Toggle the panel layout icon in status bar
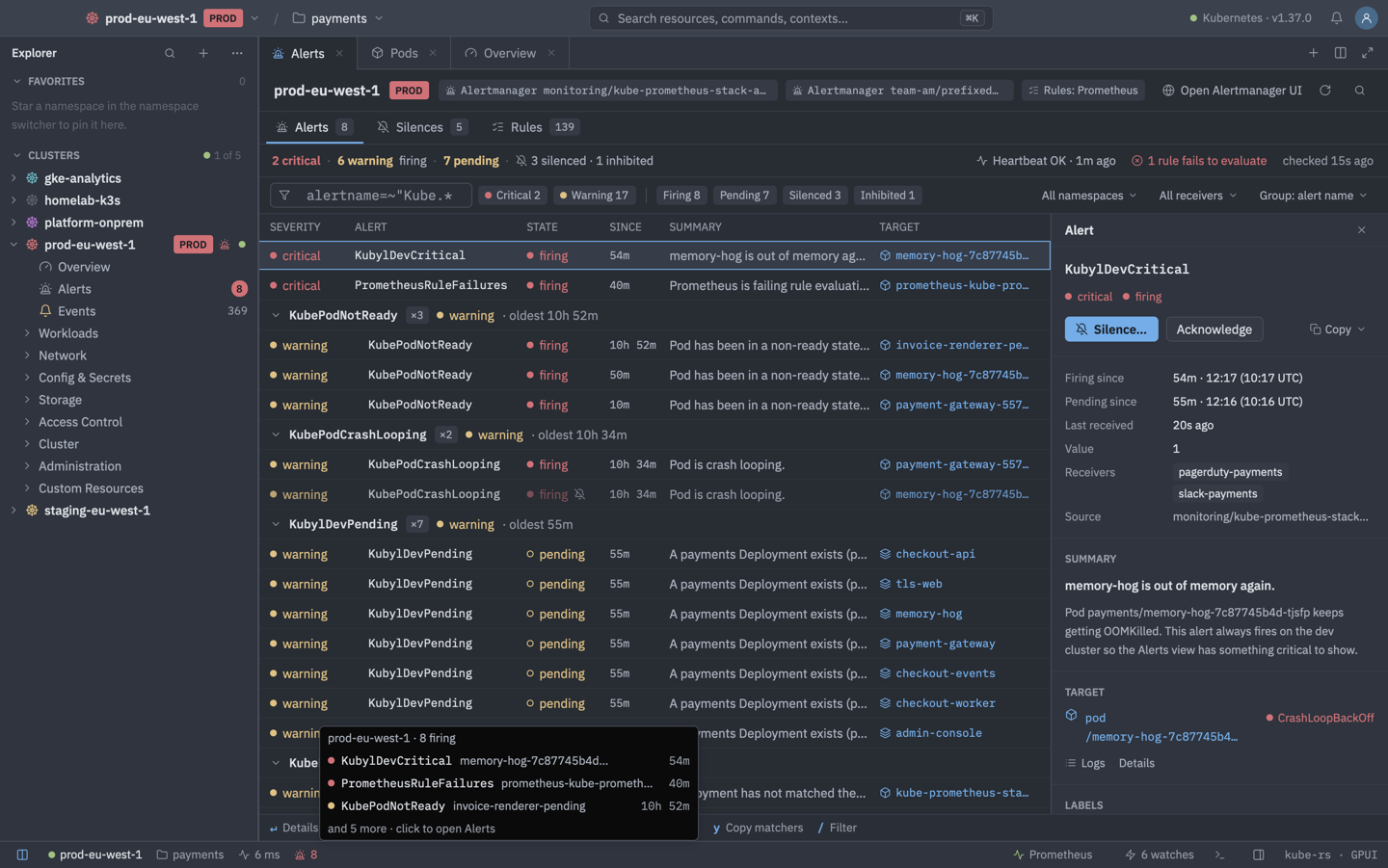 [1258, 855]
